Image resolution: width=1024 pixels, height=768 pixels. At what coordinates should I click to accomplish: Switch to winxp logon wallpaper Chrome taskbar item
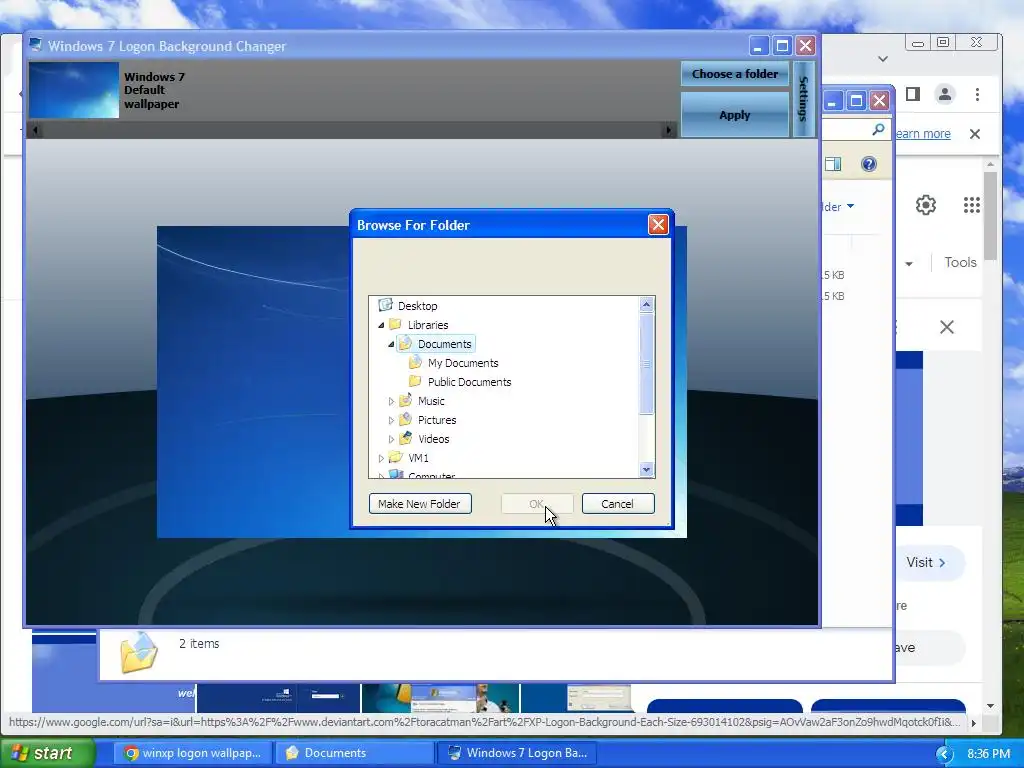193,753
